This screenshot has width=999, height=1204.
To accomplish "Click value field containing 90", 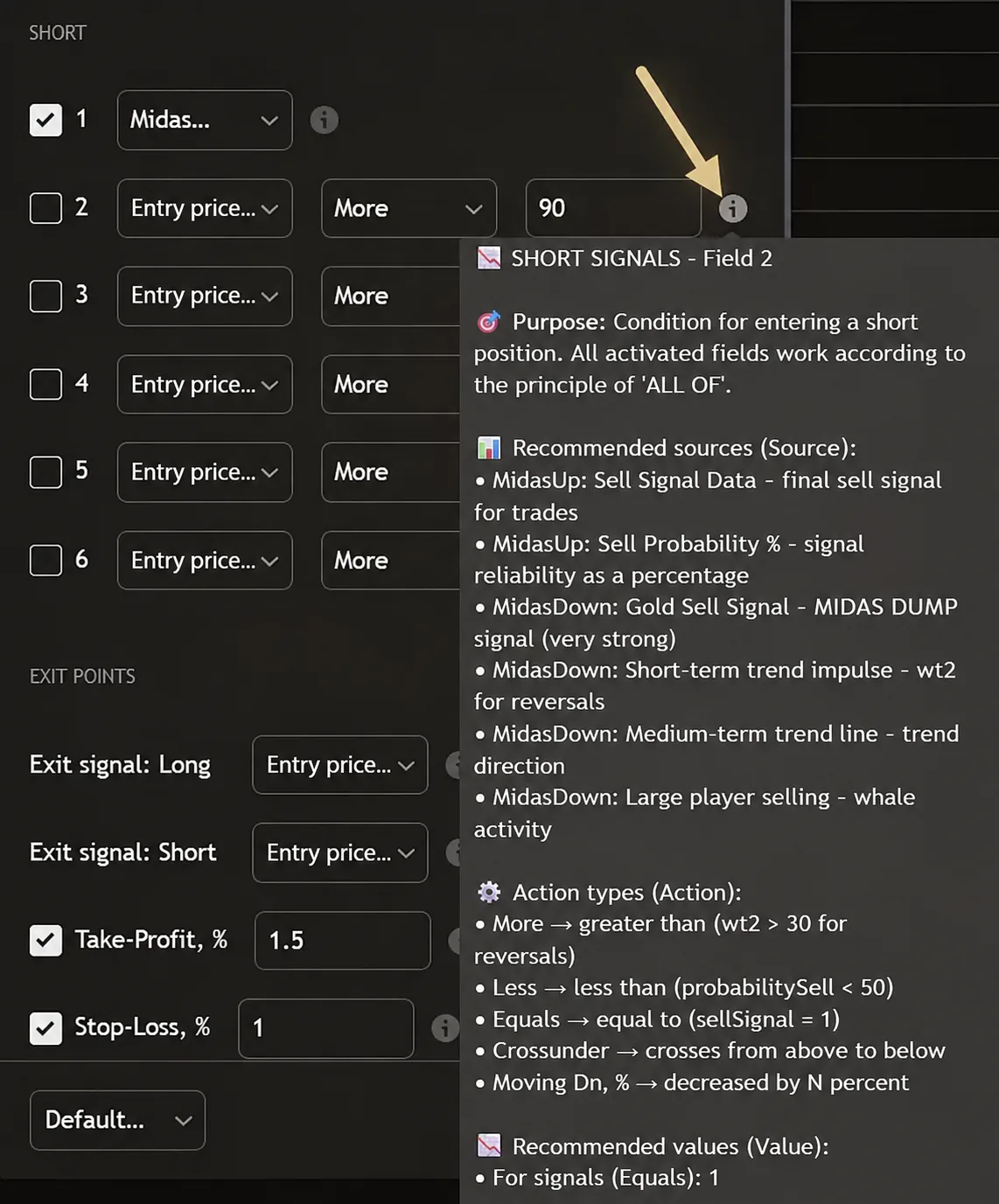I will (x=613, y=208).
